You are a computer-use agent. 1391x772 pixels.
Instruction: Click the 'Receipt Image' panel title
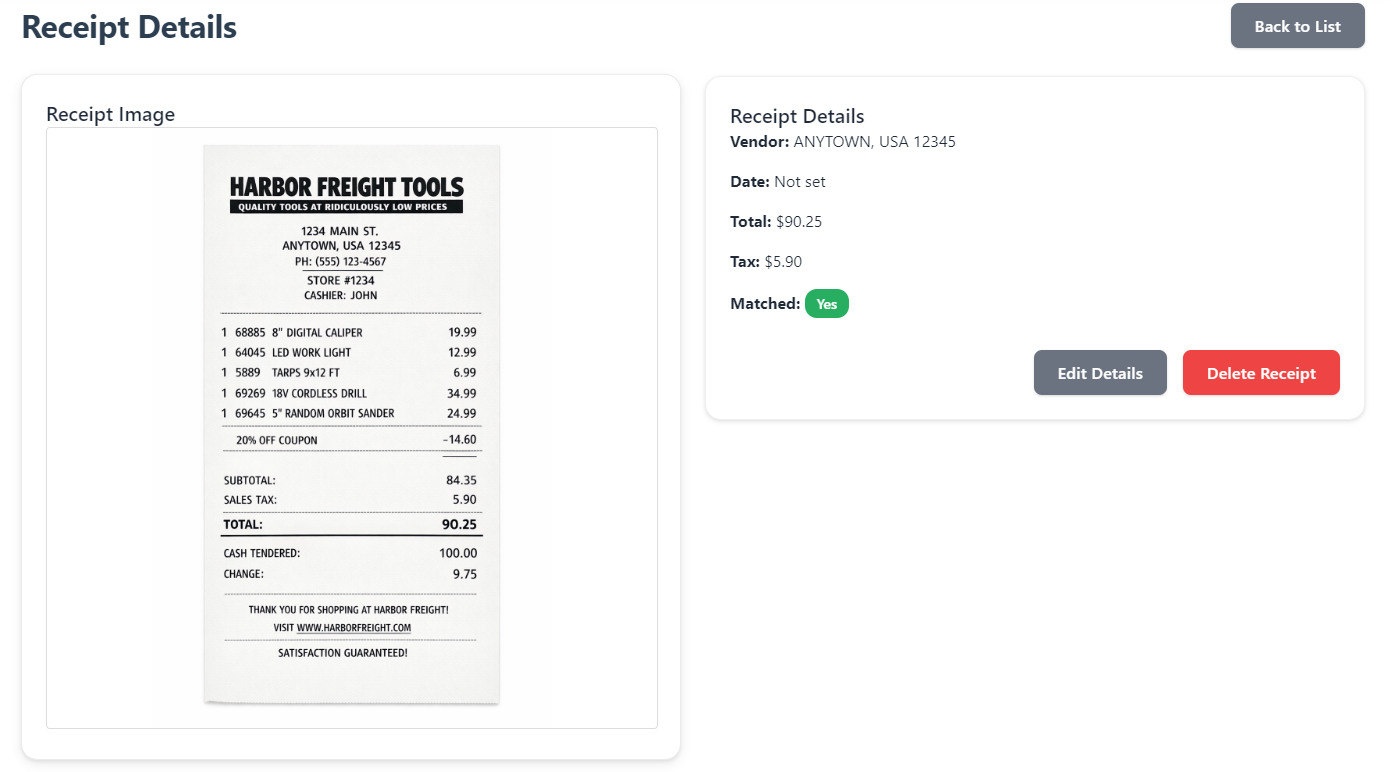[110, 114]
